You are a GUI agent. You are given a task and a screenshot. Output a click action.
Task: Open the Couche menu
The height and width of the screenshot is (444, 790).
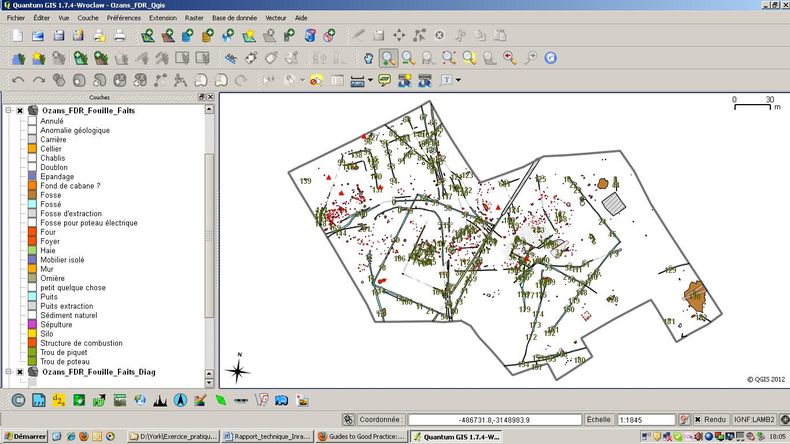[x=88, y=18]
